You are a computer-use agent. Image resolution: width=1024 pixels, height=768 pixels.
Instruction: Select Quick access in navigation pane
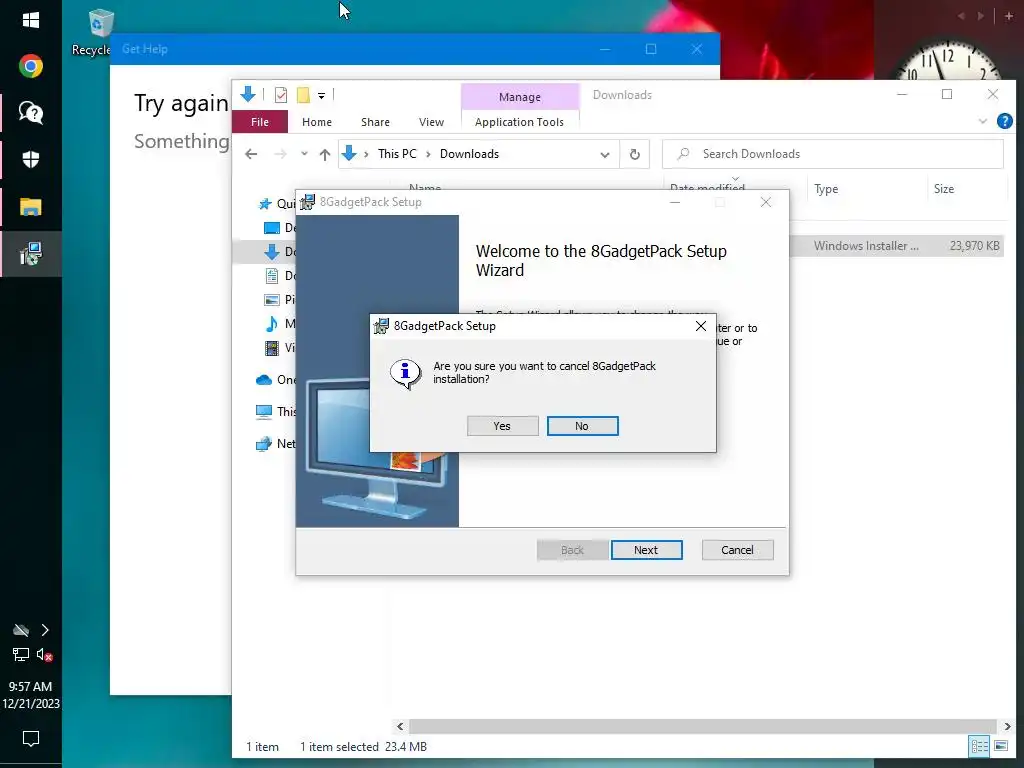(x=277, y=204)
